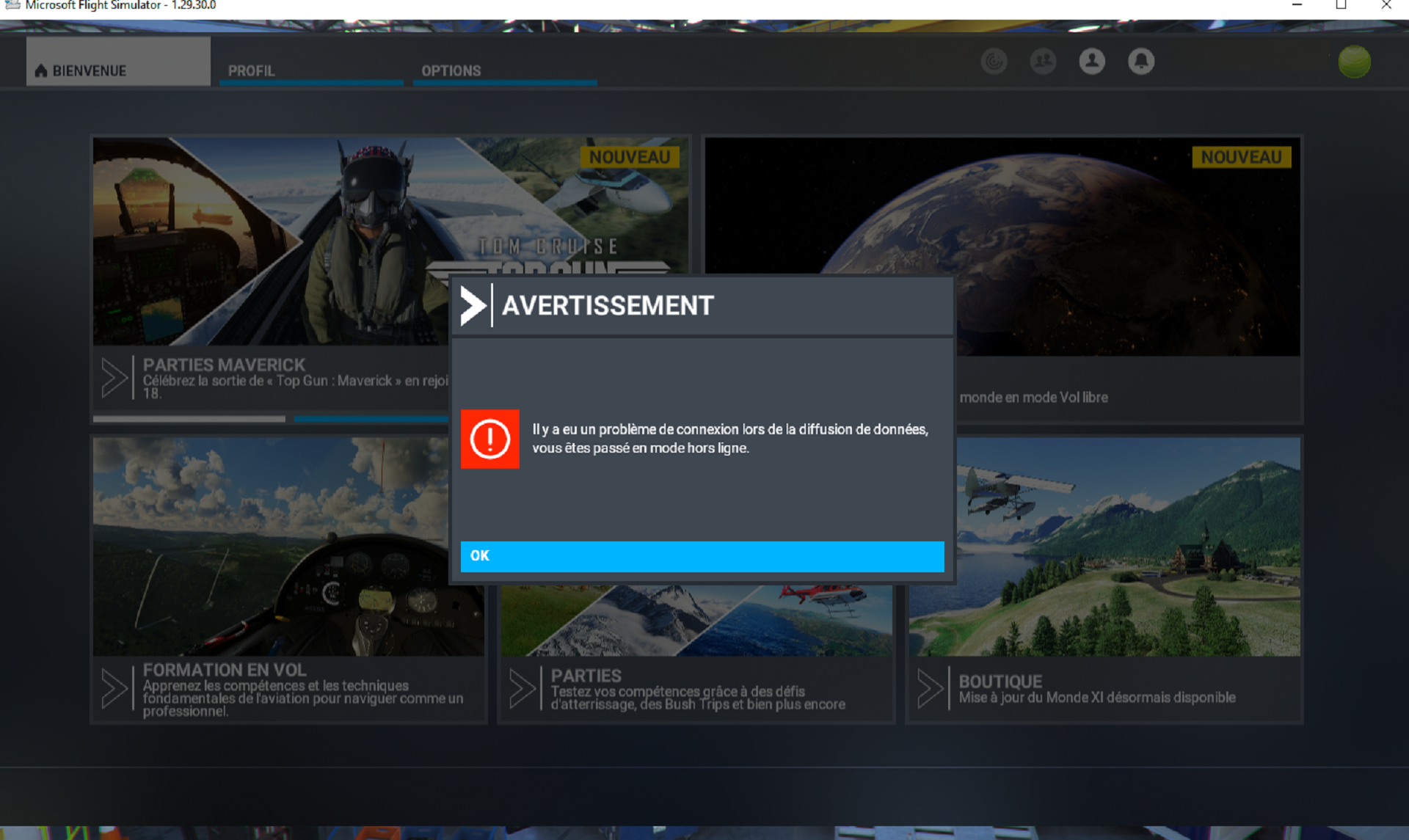Click the PARTIES title
The width and height of the screenshot is (1409, 840).
point(586,676)
